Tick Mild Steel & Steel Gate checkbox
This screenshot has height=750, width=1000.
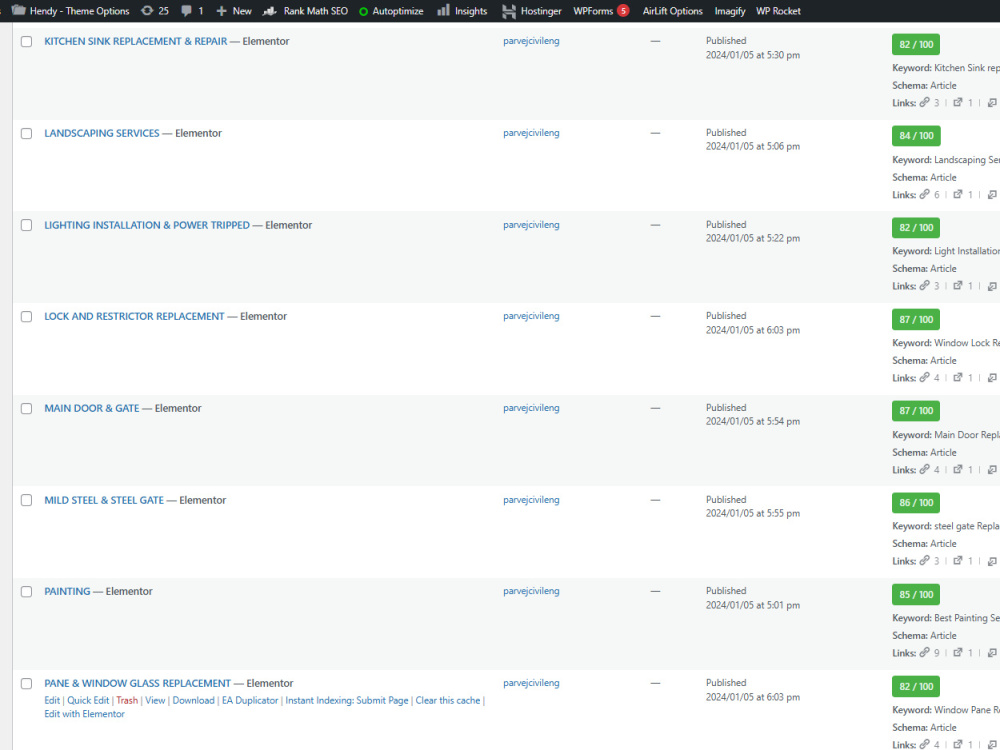tap(26, 500)
